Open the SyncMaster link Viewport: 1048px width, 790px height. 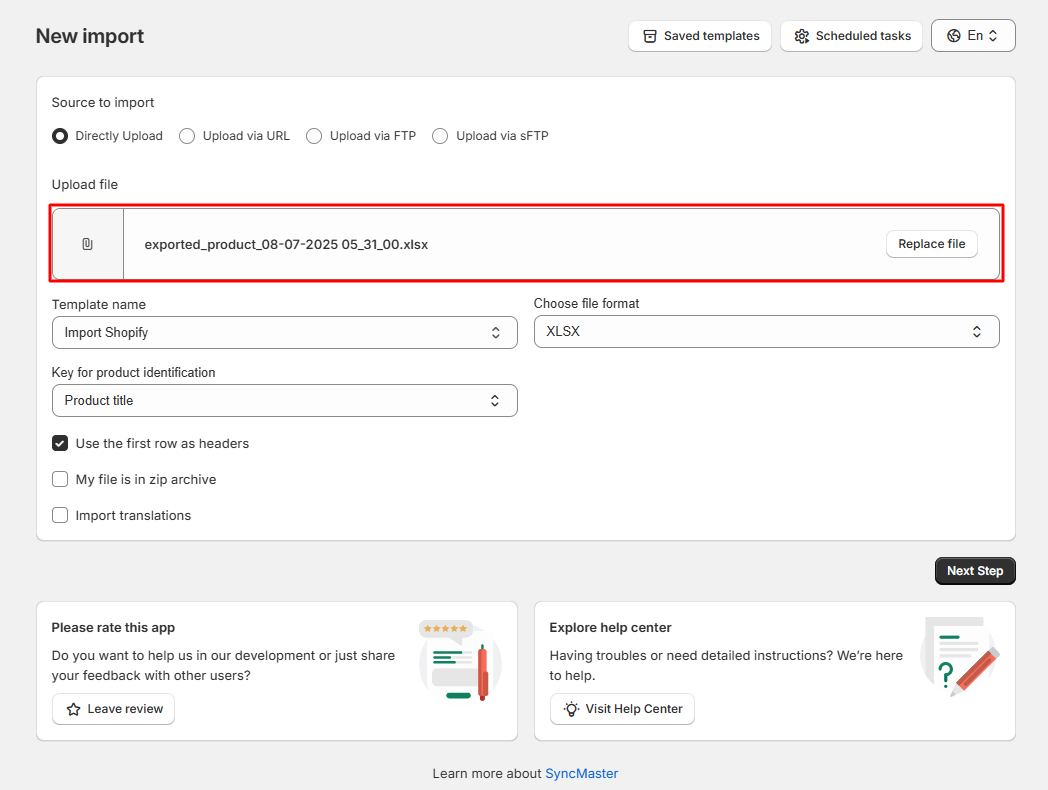tap(581, 773)
